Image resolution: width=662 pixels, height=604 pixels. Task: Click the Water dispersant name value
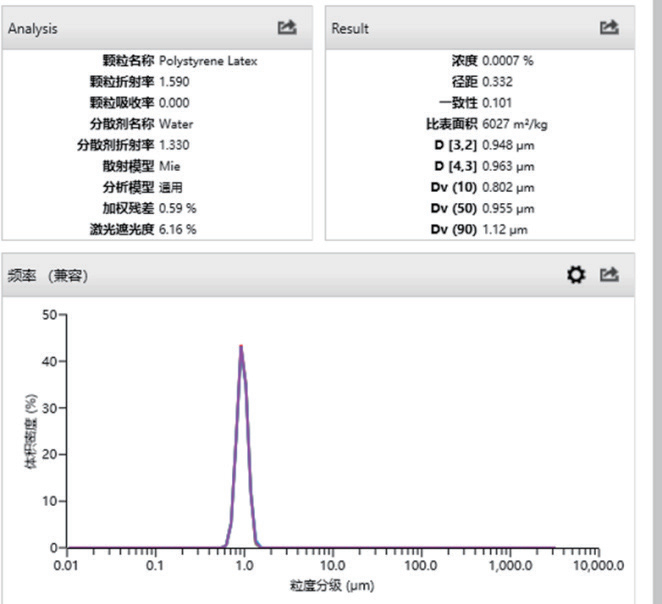[176, 124]
